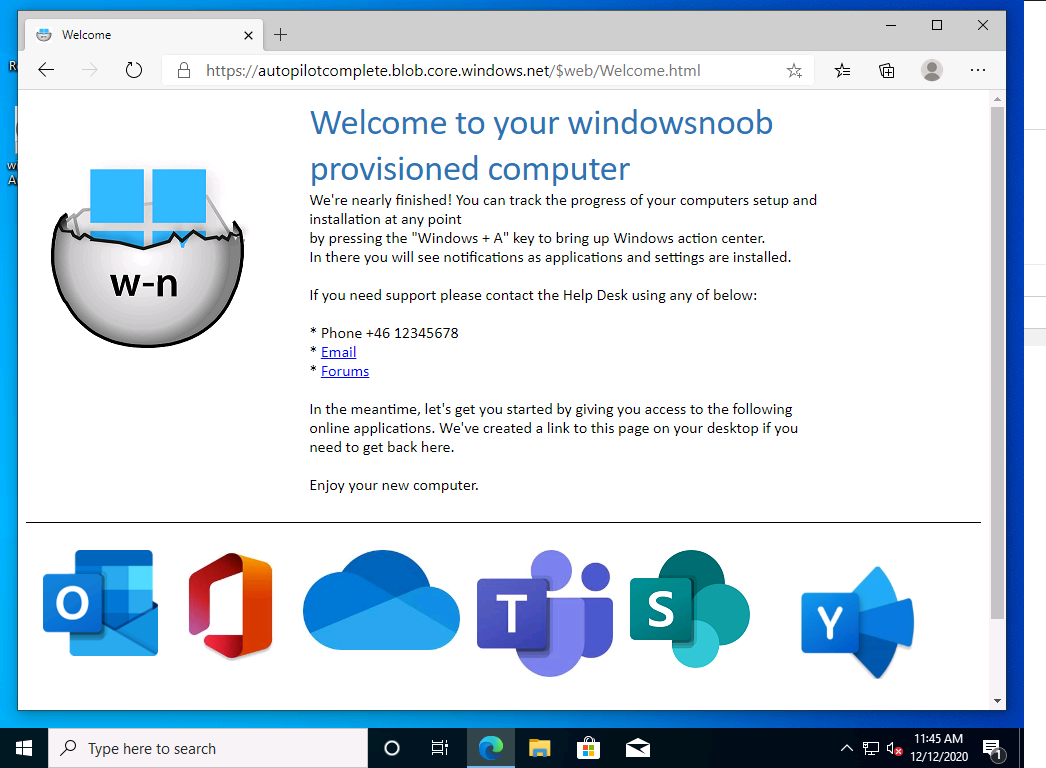Open the OneDrive cloud icon
The image size is (1046, 768).
pos(381,600)
